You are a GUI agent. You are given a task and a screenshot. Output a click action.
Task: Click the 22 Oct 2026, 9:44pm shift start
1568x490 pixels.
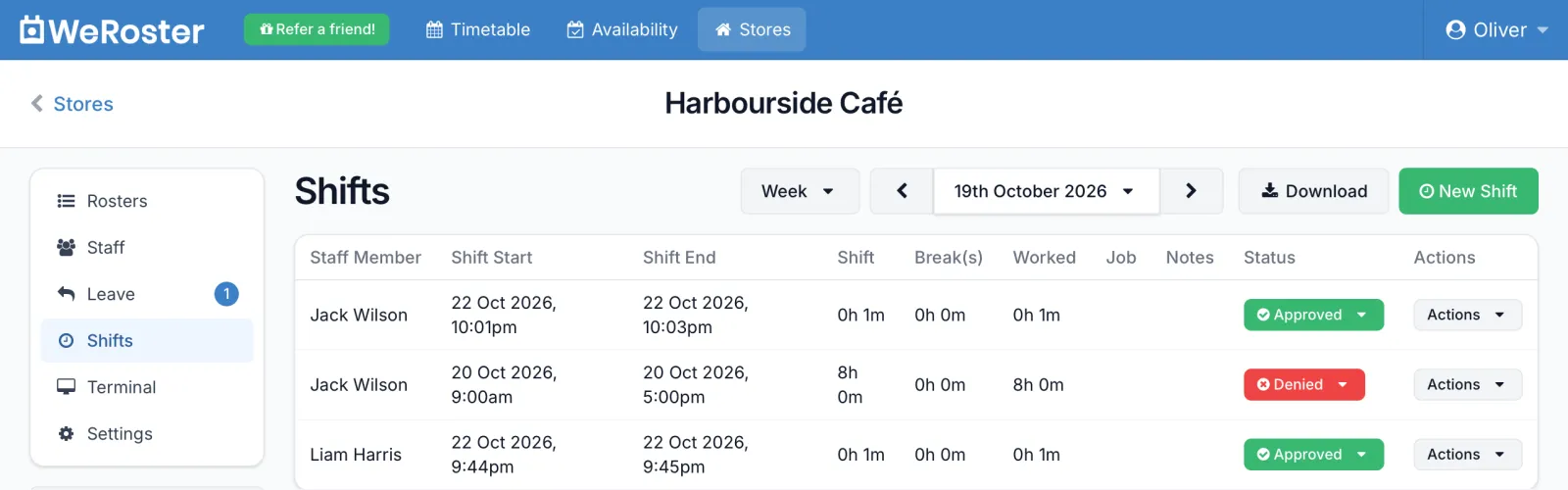click(504, 454)
